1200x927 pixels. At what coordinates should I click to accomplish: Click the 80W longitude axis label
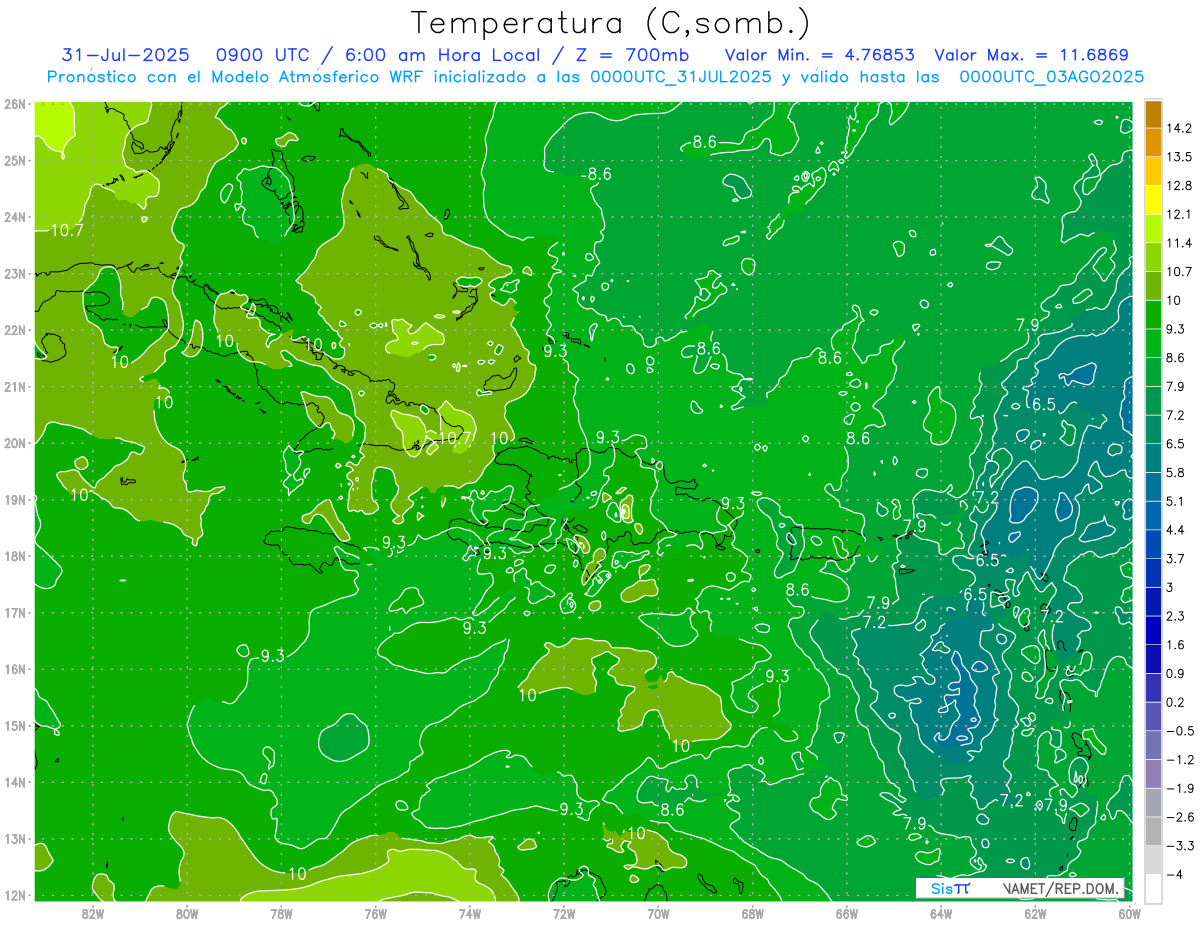186,913
